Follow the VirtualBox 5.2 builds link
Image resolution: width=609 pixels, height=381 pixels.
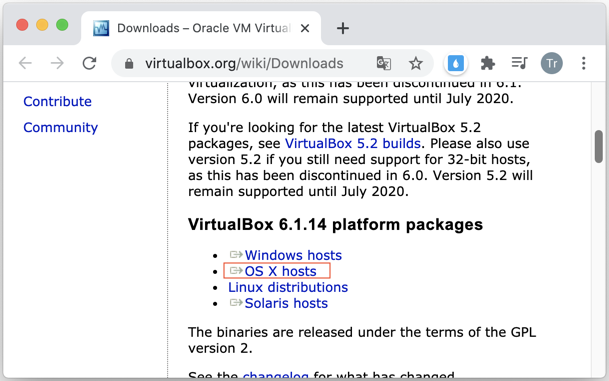tap(353, 144)
